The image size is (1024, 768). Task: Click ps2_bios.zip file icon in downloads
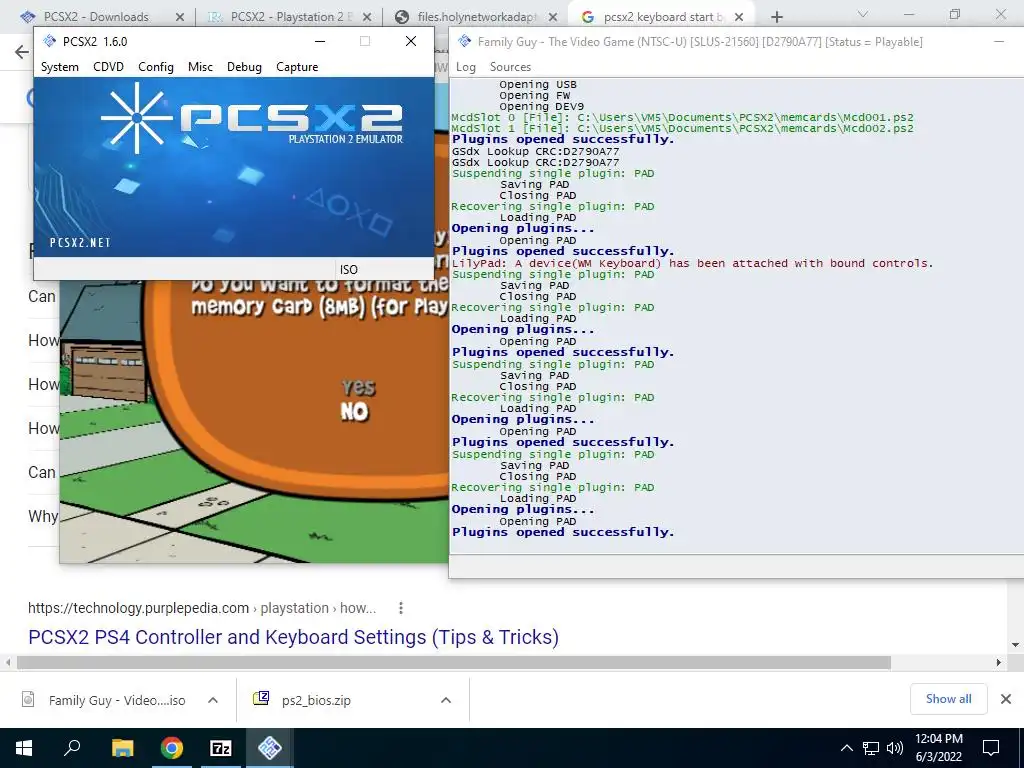[x=261, y=698]
